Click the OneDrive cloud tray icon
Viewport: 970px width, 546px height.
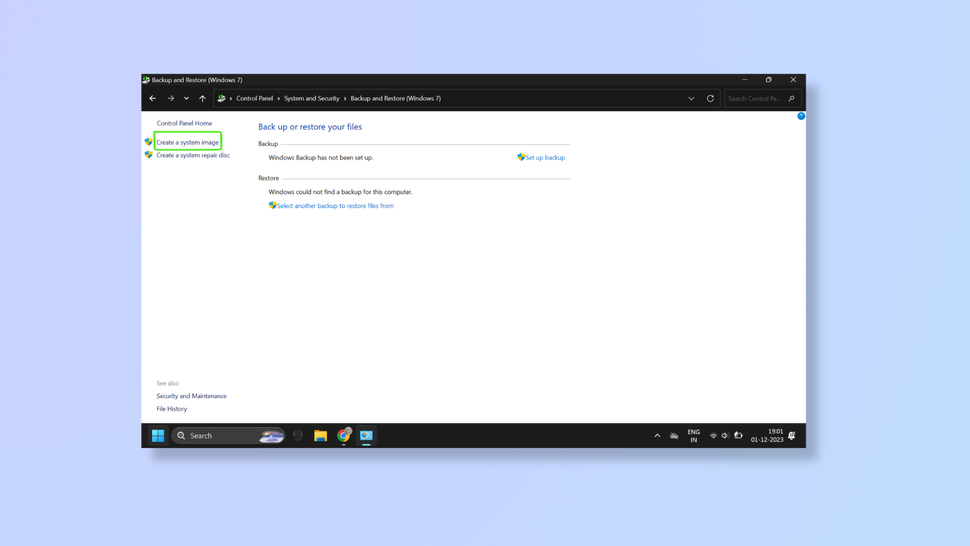(x=674, y=436)
